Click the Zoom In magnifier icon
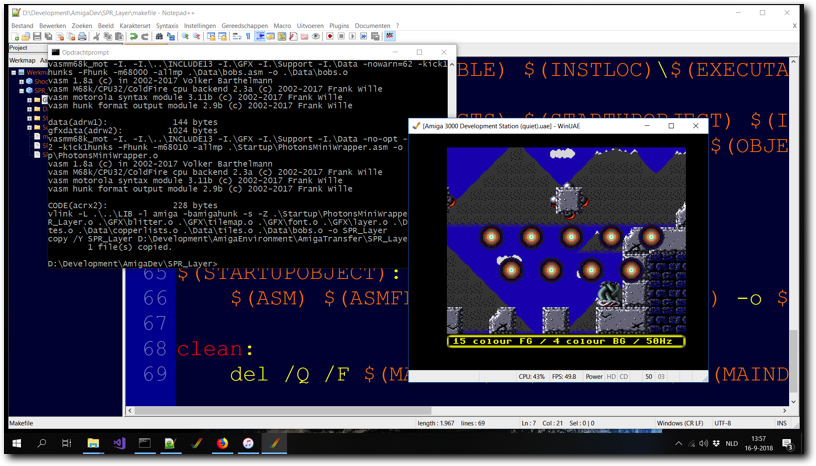Image resolution: width=816 pixels, height=466 pixels. pyautogui.click(x=185, y=36)
